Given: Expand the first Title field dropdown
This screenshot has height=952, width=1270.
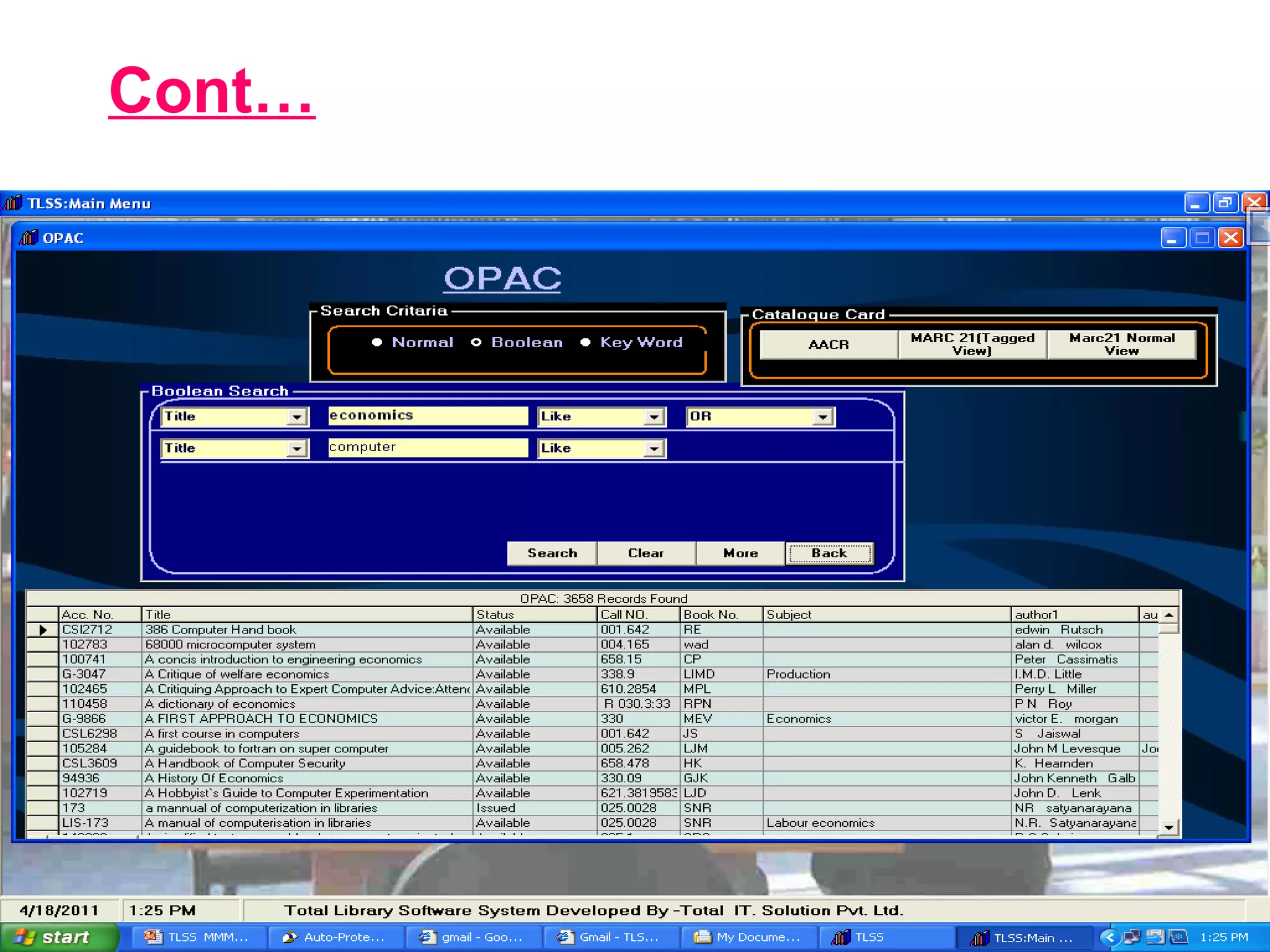Looking at the screenshot, I should pos(297,416).
